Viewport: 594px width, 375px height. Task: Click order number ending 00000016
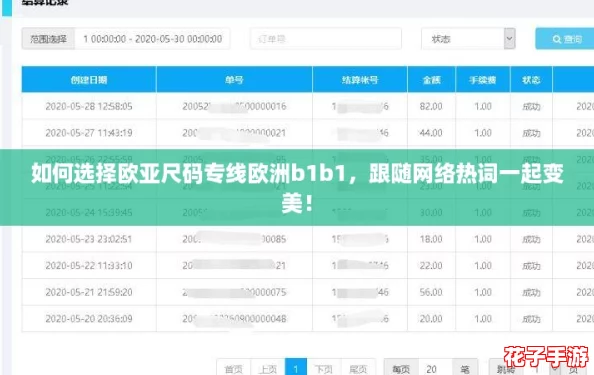tap(234, 106)
